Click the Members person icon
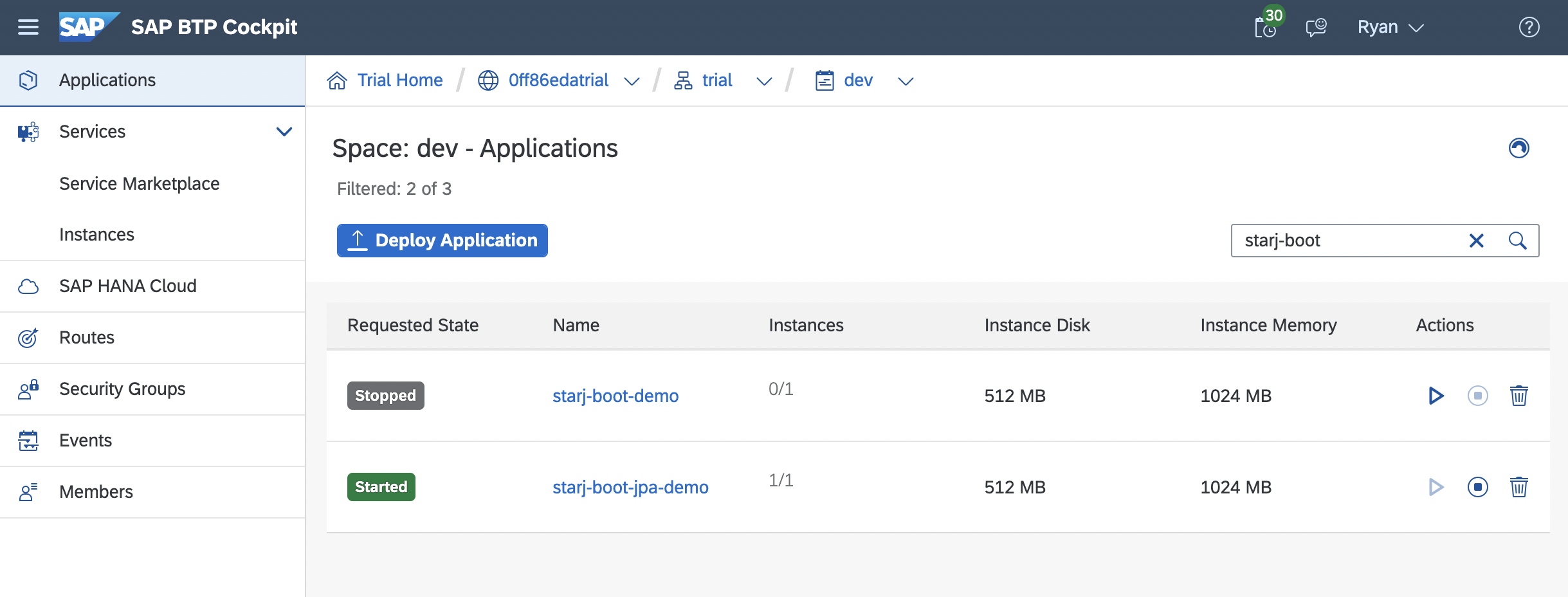Viewport: 1568px width, 597px height. coord(28,492)
